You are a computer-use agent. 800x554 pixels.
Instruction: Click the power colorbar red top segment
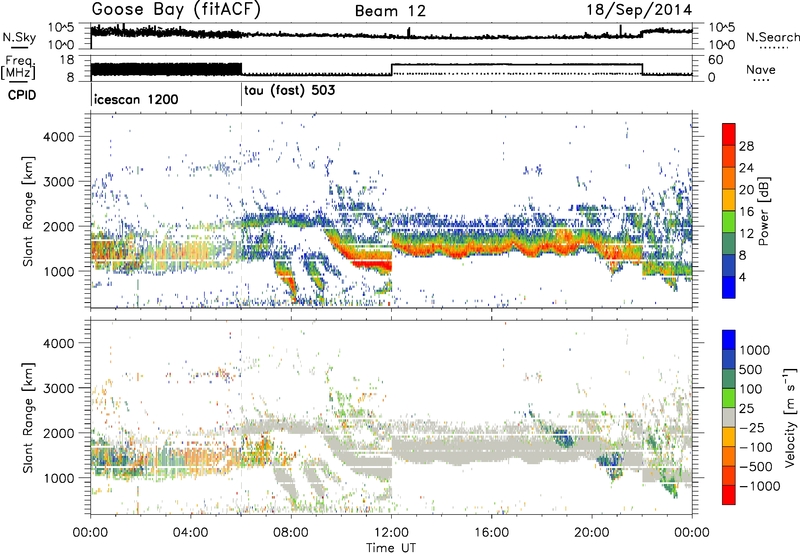(729, 135)
